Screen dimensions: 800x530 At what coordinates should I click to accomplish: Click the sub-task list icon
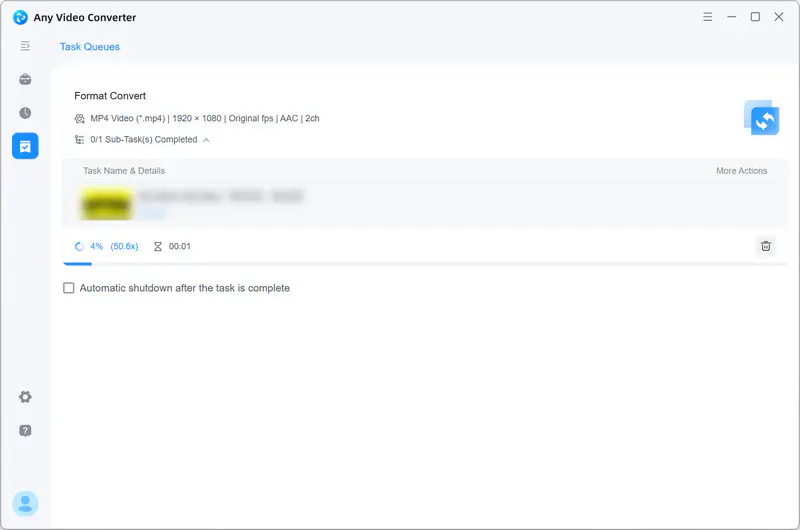[80, 139]
